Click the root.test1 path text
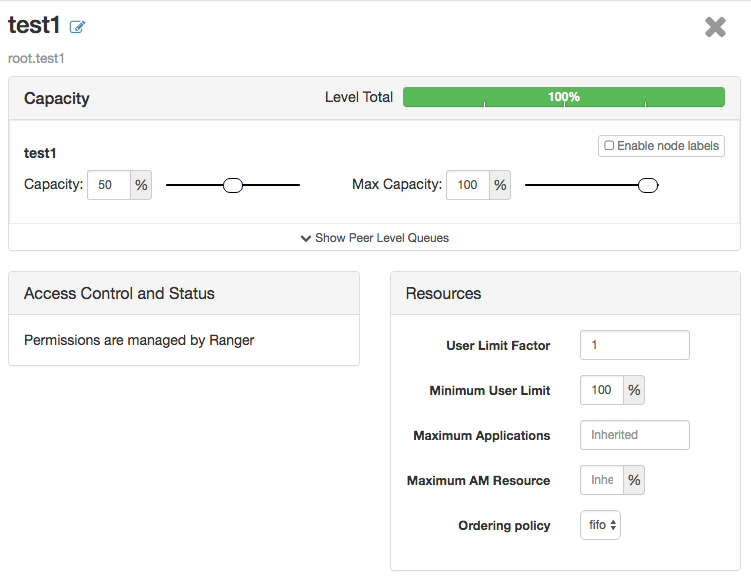751x582 pixels. tap(36, 58)
